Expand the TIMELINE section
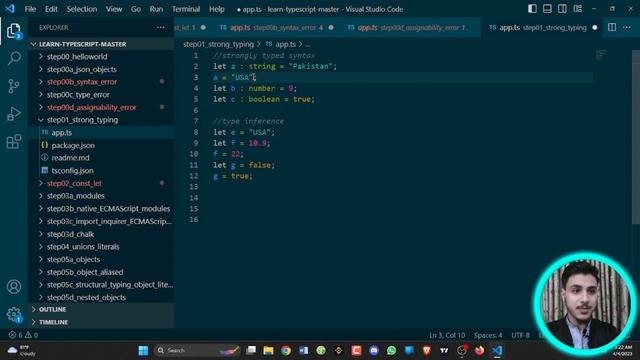Viewport: 640px width, 360px height. 101,322
